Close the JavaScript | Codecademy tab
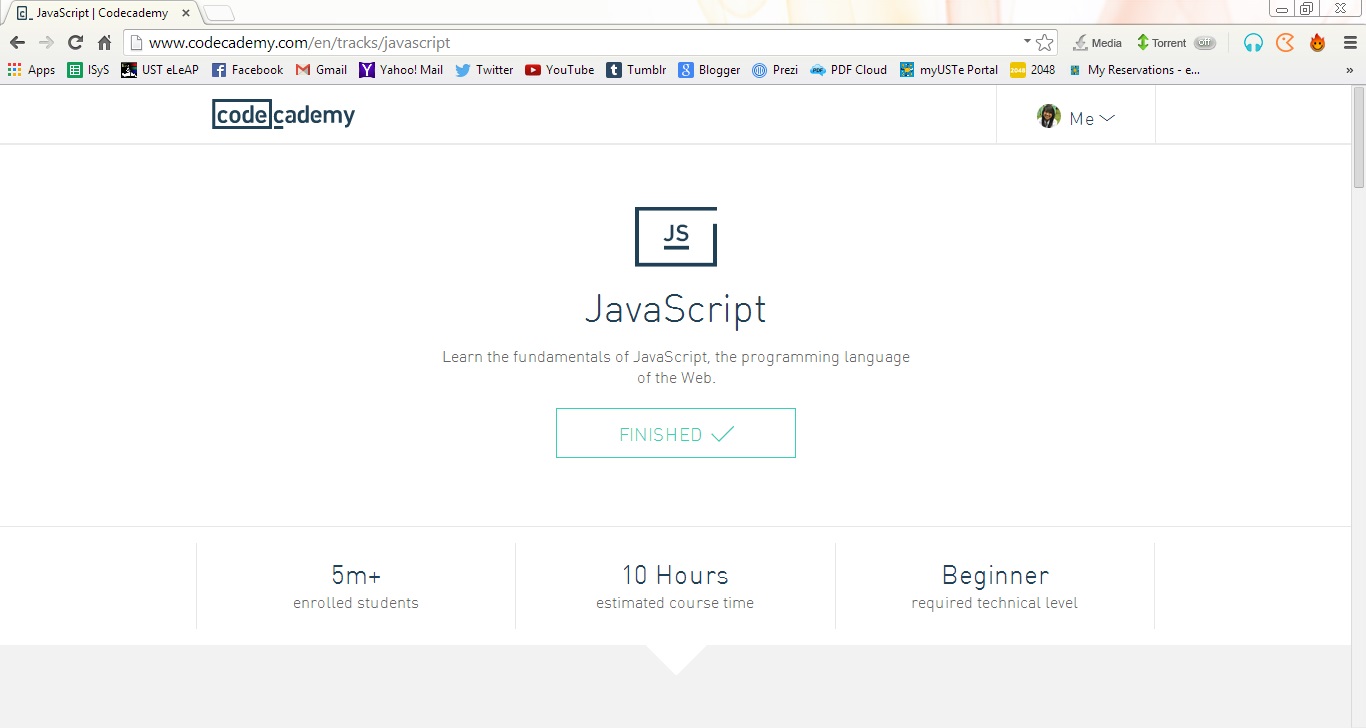Image resolution: width=1366 pixels, height=728 pixels. coord(186,13)
